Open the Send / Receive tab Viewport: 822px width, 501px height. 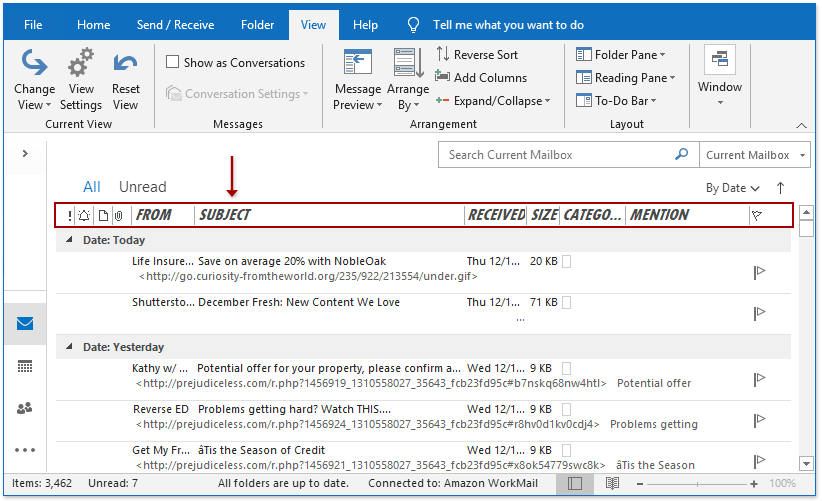[175, 24]
